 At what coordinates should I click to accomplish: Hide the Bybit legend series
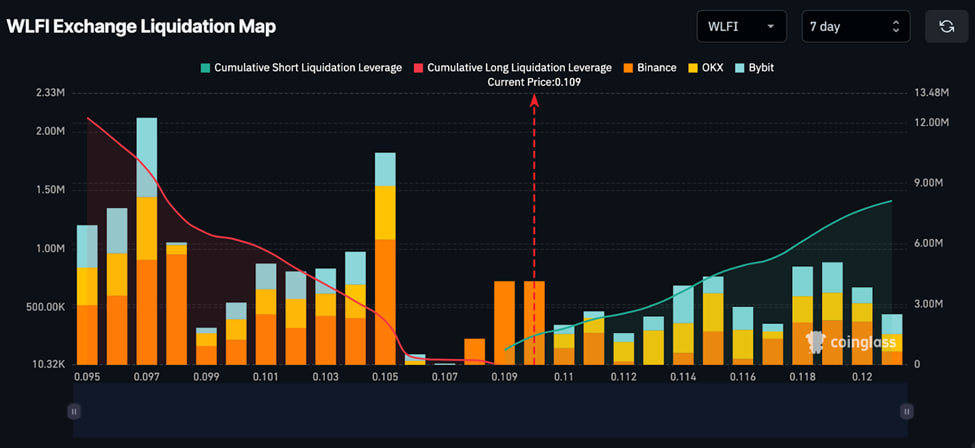pyautogui.click(x=761, y=68)
